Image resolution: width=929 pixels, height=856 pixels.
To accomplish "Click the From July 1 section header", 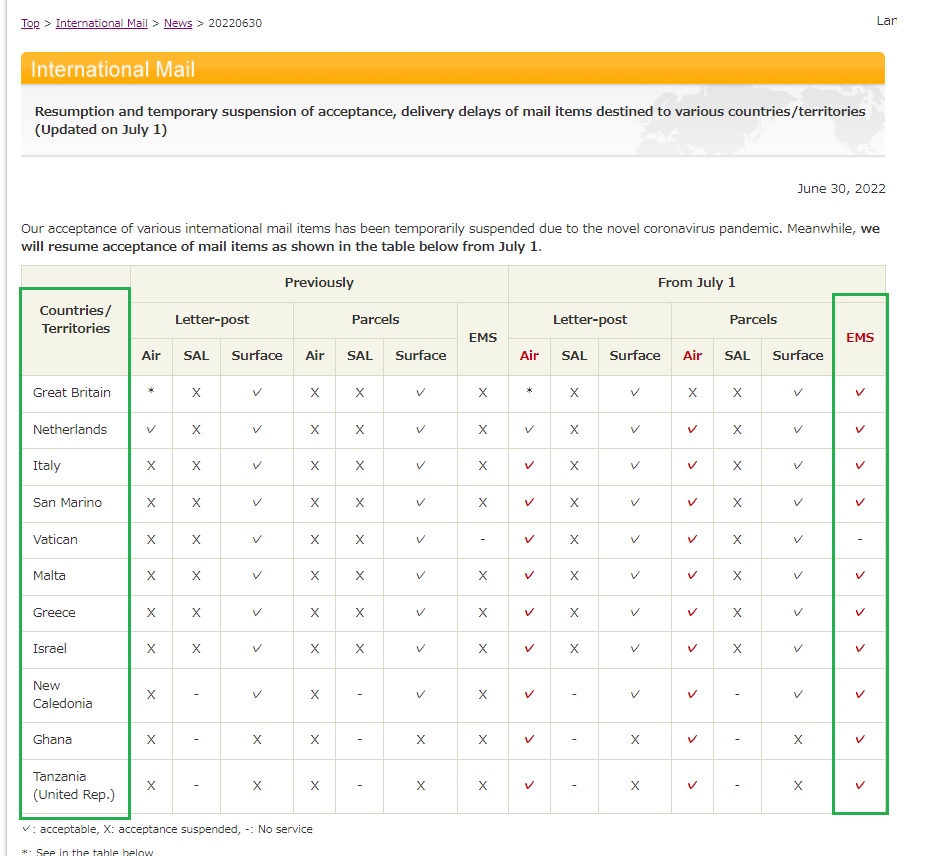I will tap(696, 283).
